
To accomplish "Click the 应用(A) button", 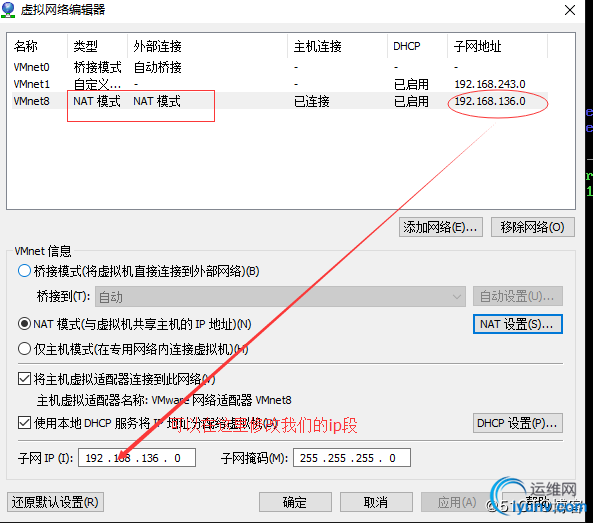I will [457, 502].
